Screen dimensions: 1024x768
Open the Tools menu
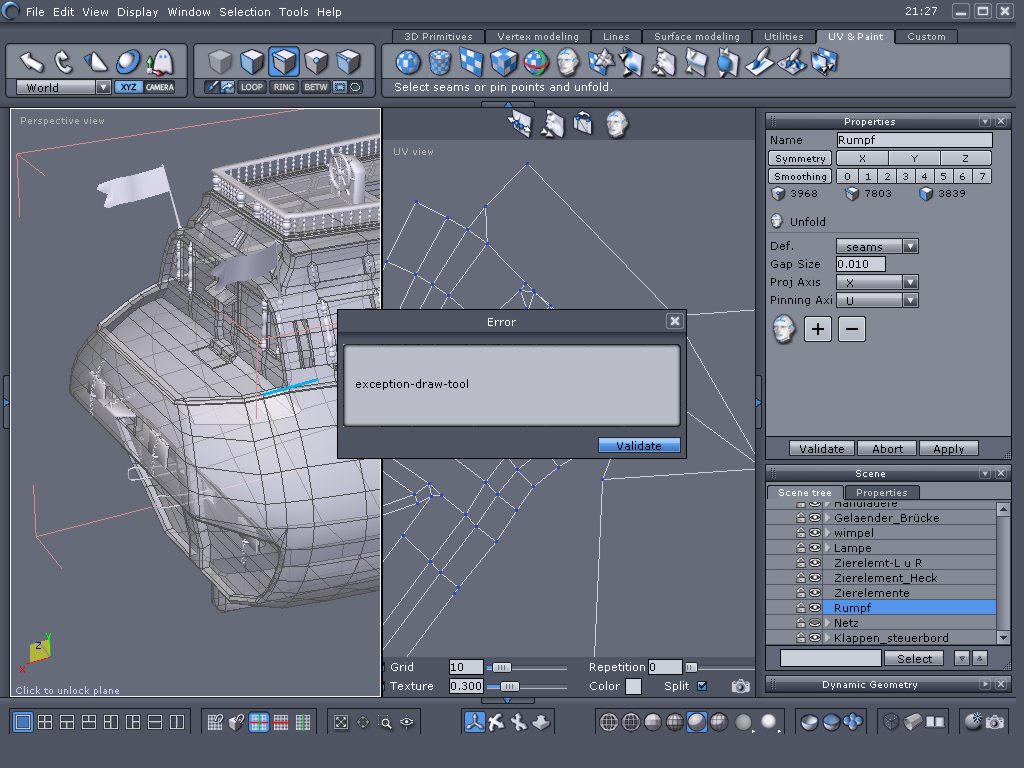293,12
